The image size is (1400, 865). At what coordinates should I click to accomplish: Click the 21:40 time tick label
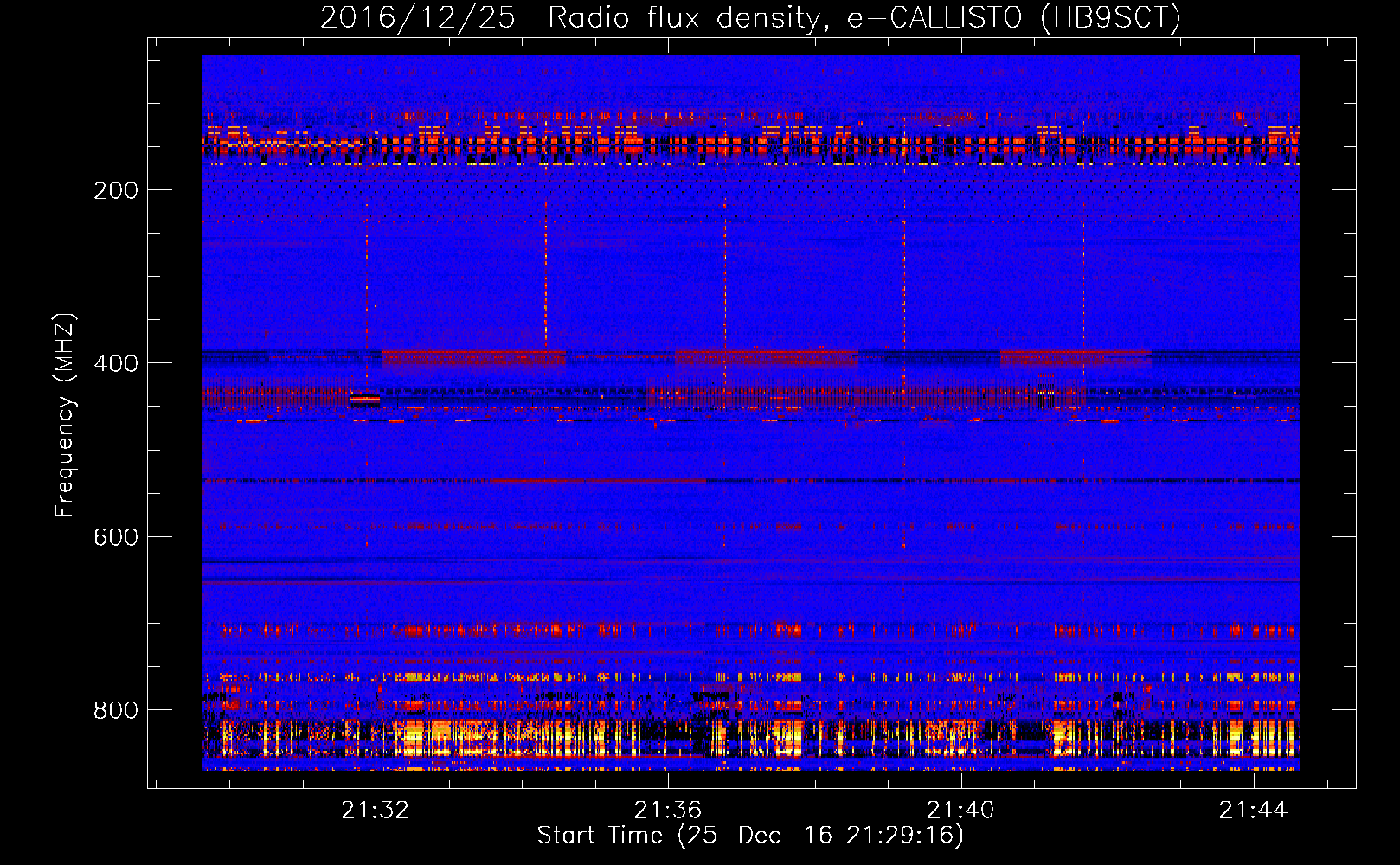pos(960,810)
